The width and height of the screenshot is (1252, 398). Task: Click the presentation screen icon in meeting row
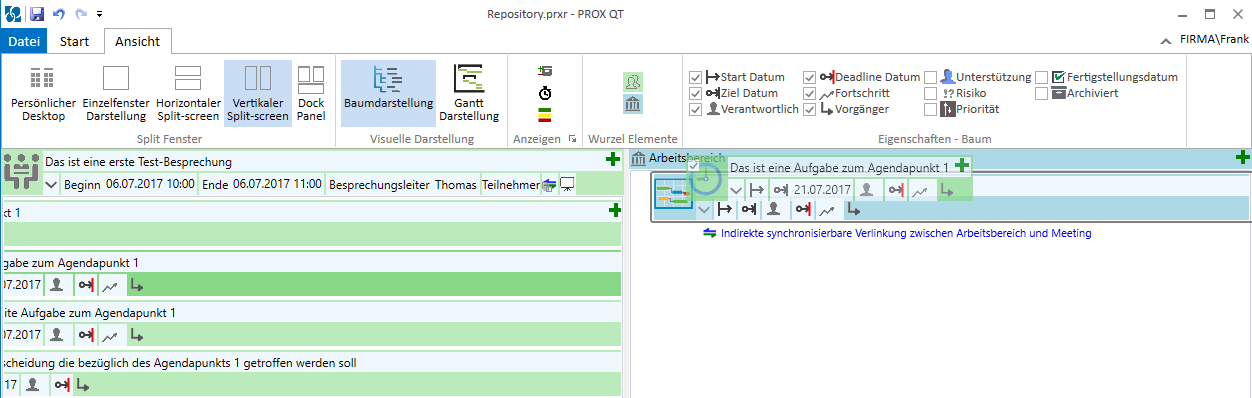(x=567, y=184)
